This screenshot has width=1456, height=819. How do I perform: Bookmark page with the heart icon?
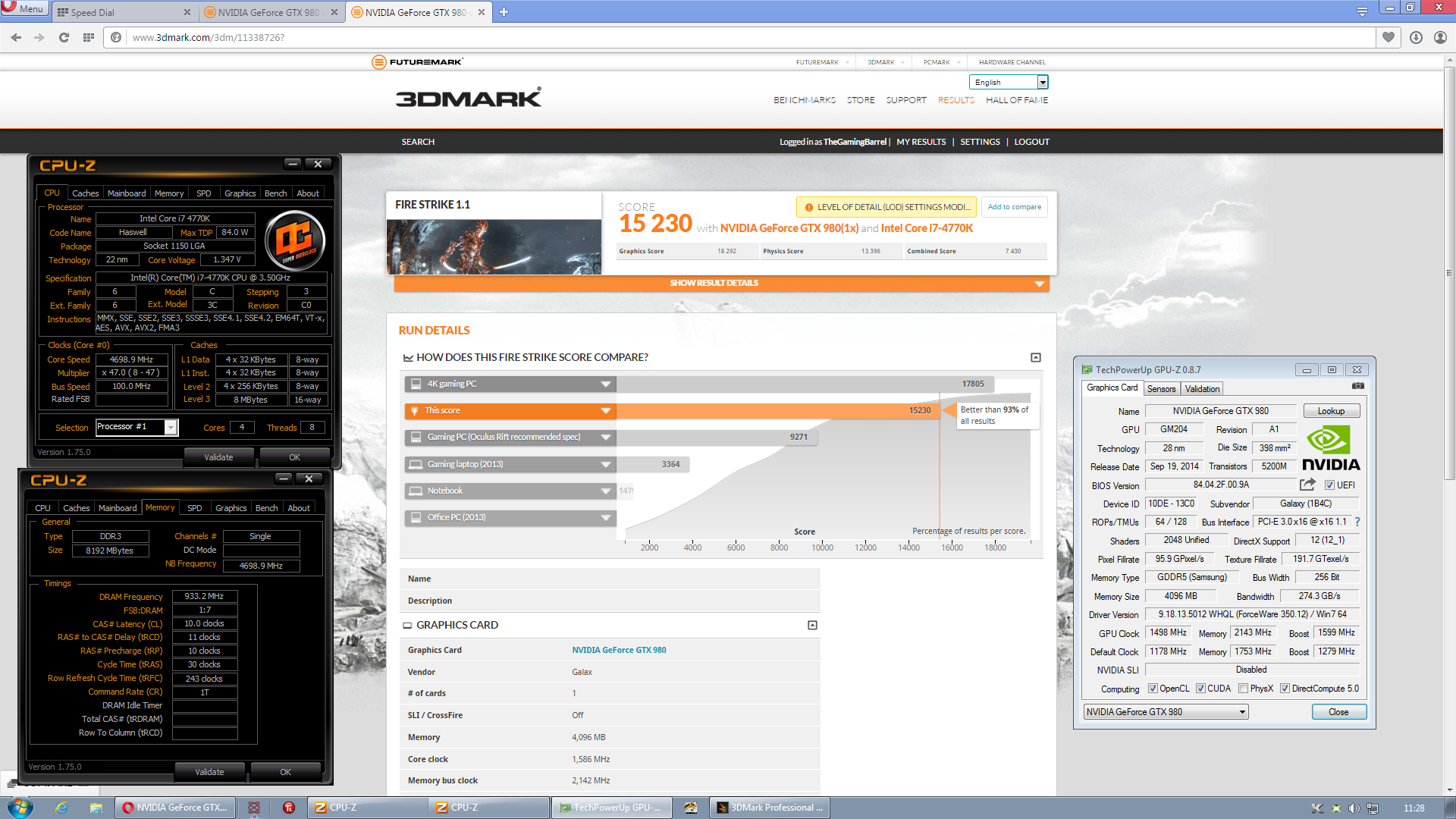pos(1388,37)
